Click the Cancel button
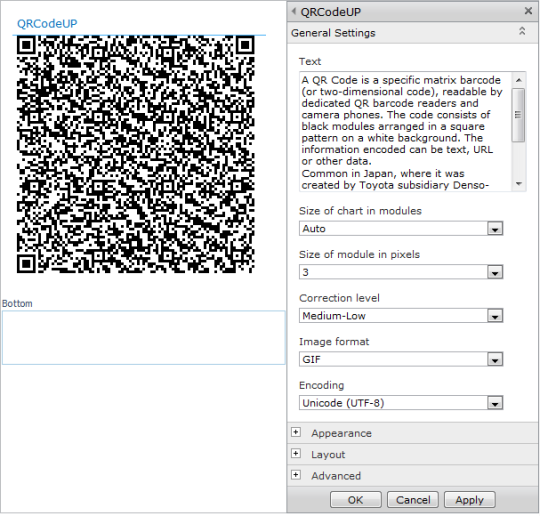The width and height of the screenshot is (540, 516). coord(413,500)
